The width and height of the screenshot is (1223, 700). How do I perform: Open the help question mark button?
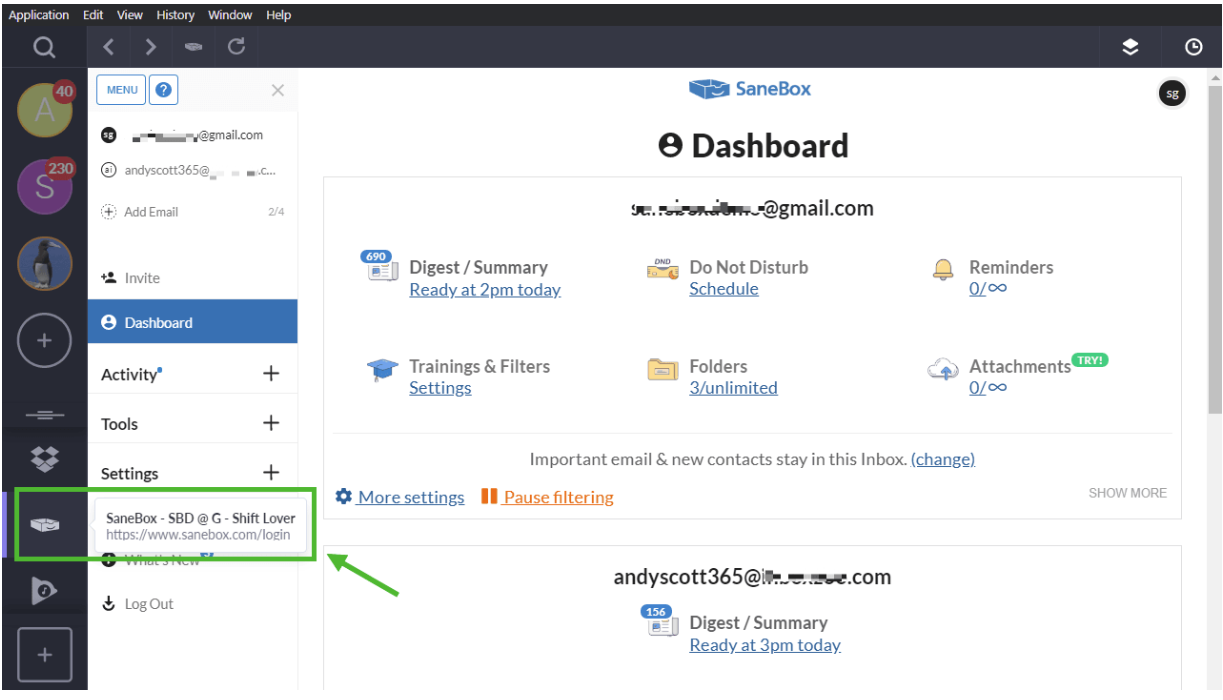click(x=163, y=90)
